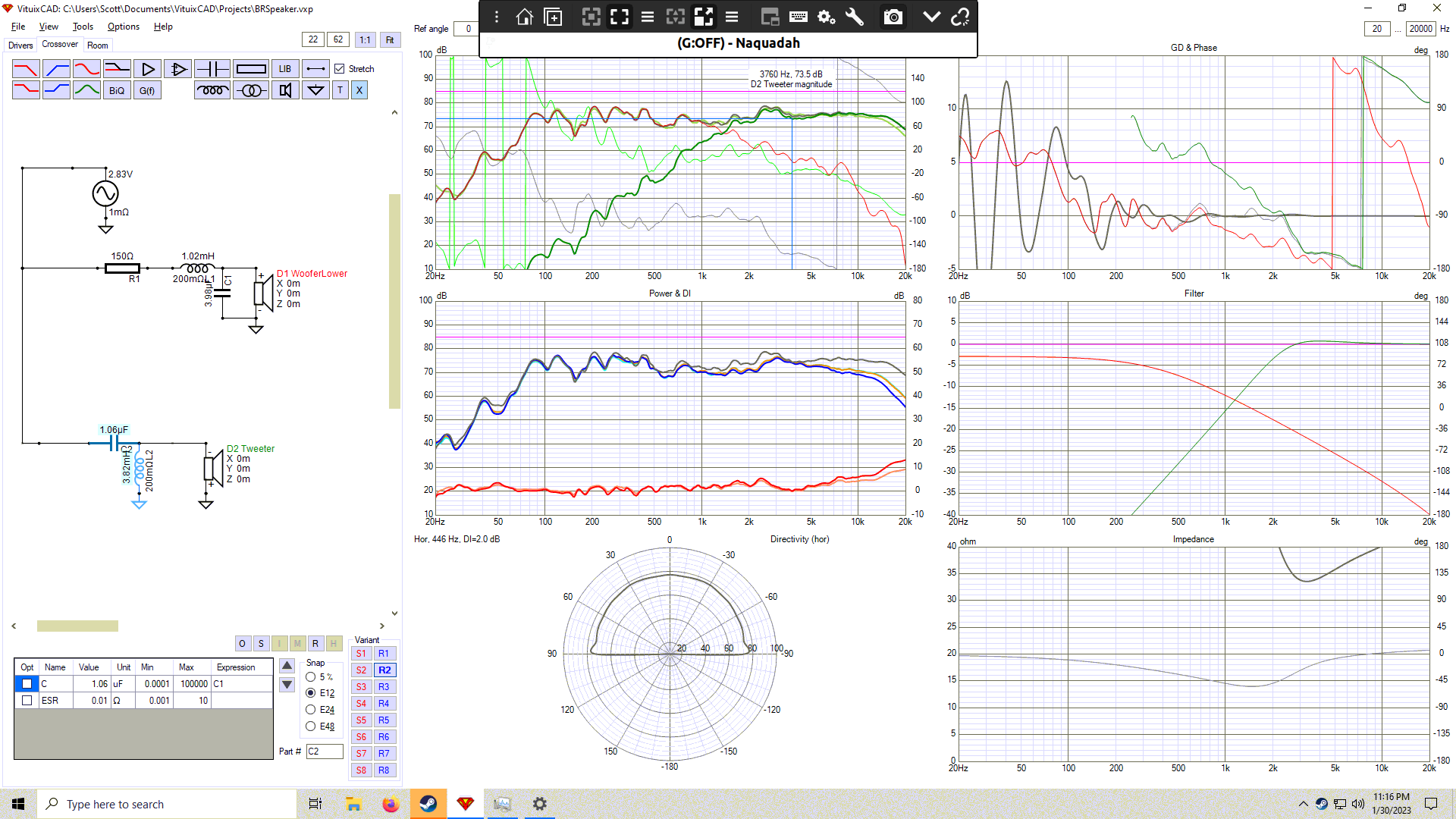Open the overlay gears settings icon
This screenshot has height=819, width=1456.
[827, 17]
